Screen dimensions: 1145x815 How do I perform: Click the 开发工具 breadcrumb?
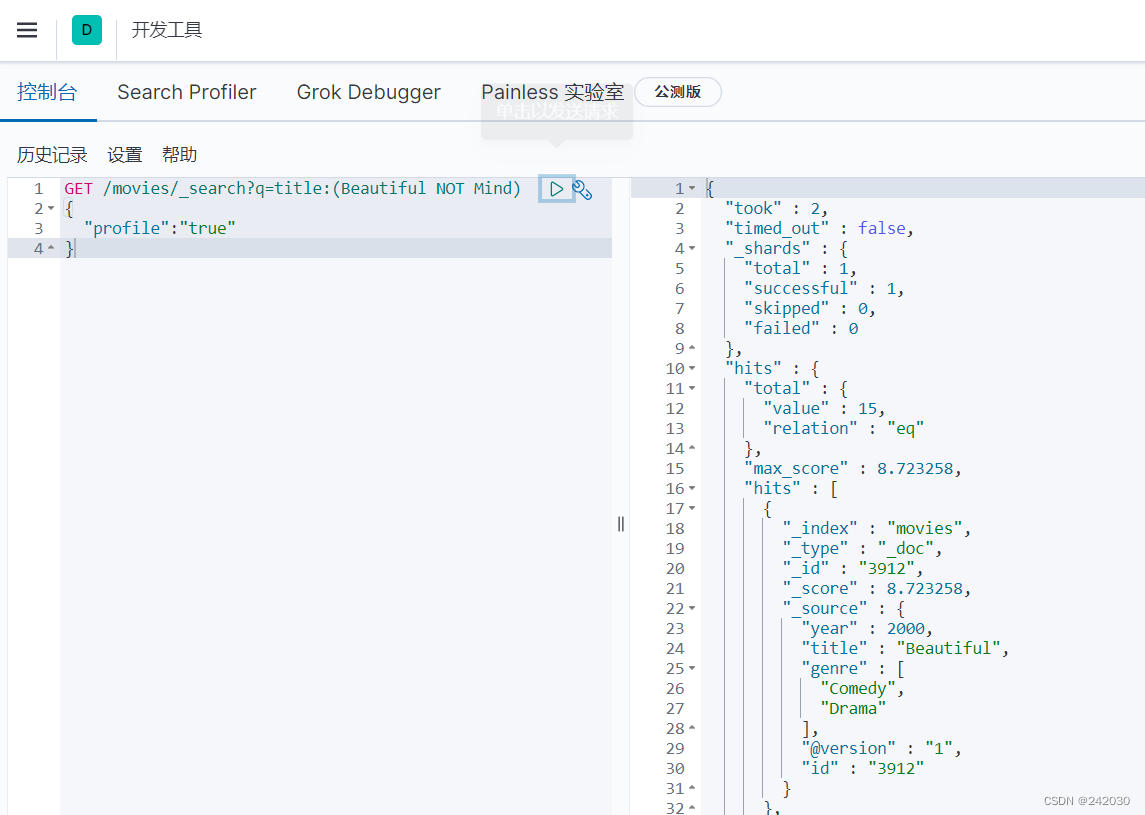(167, 30)
